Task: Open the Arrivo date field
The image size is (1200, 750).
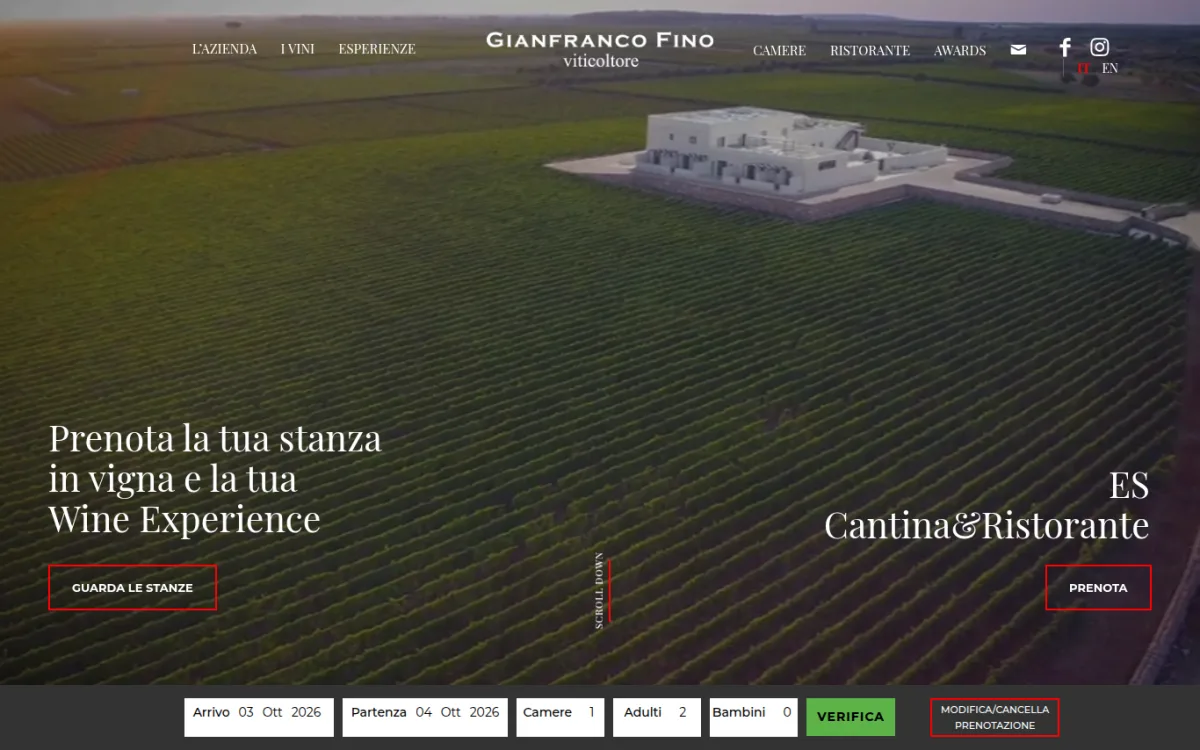Action: [x=259, y=717]
